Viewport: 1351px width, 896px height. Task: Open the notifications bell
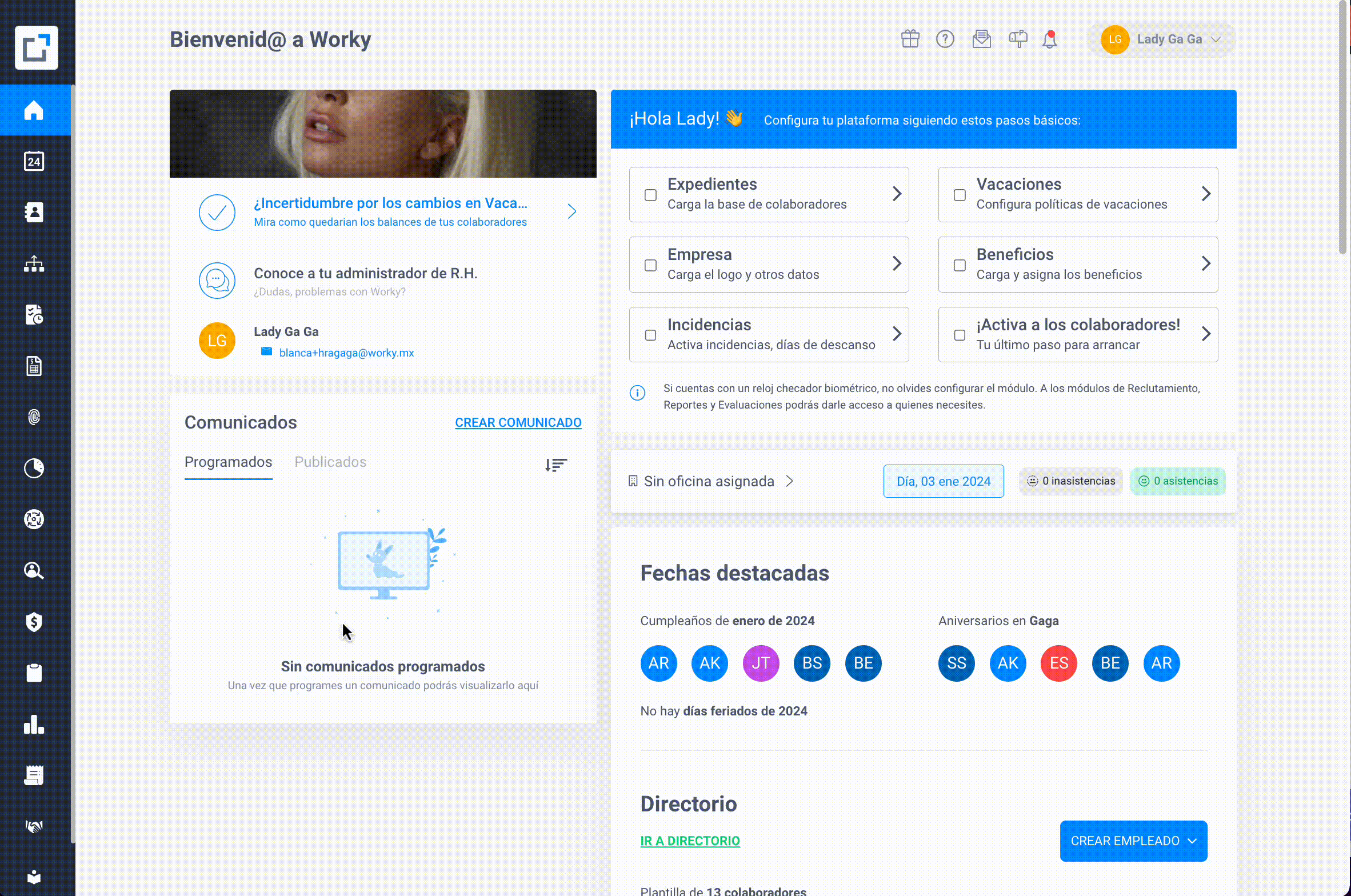pos(1050,39)
